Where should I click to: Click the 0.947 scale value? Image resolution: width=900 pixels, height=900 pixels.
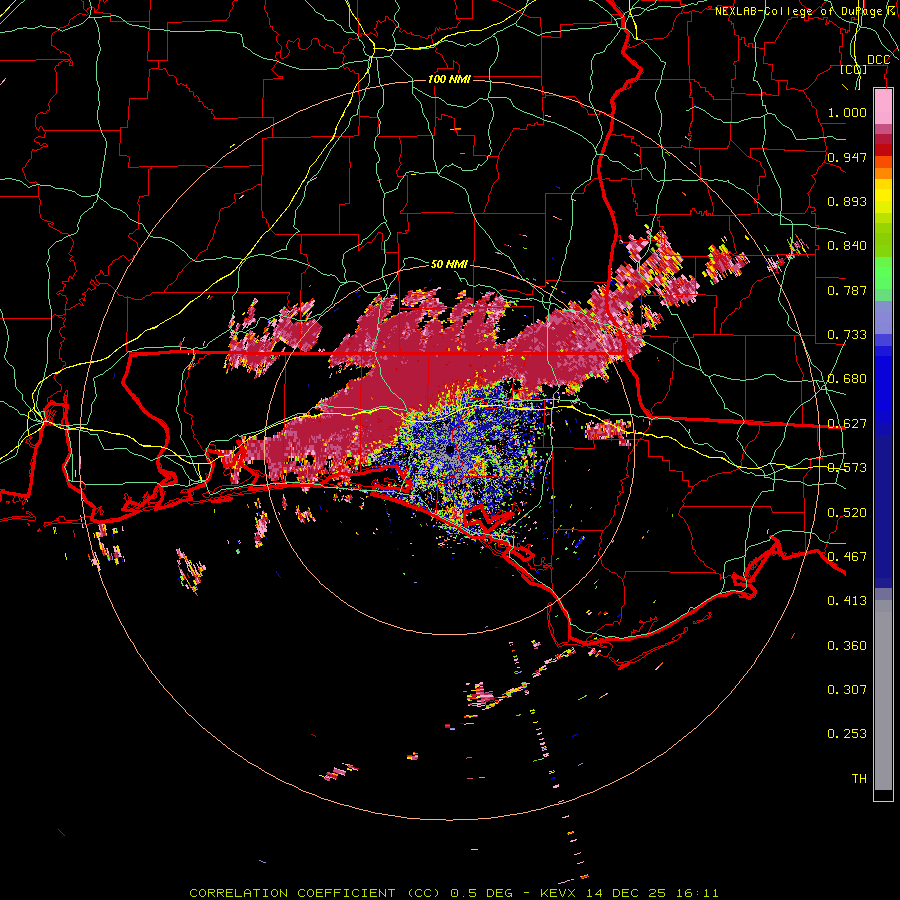click(x=847, y=157)
